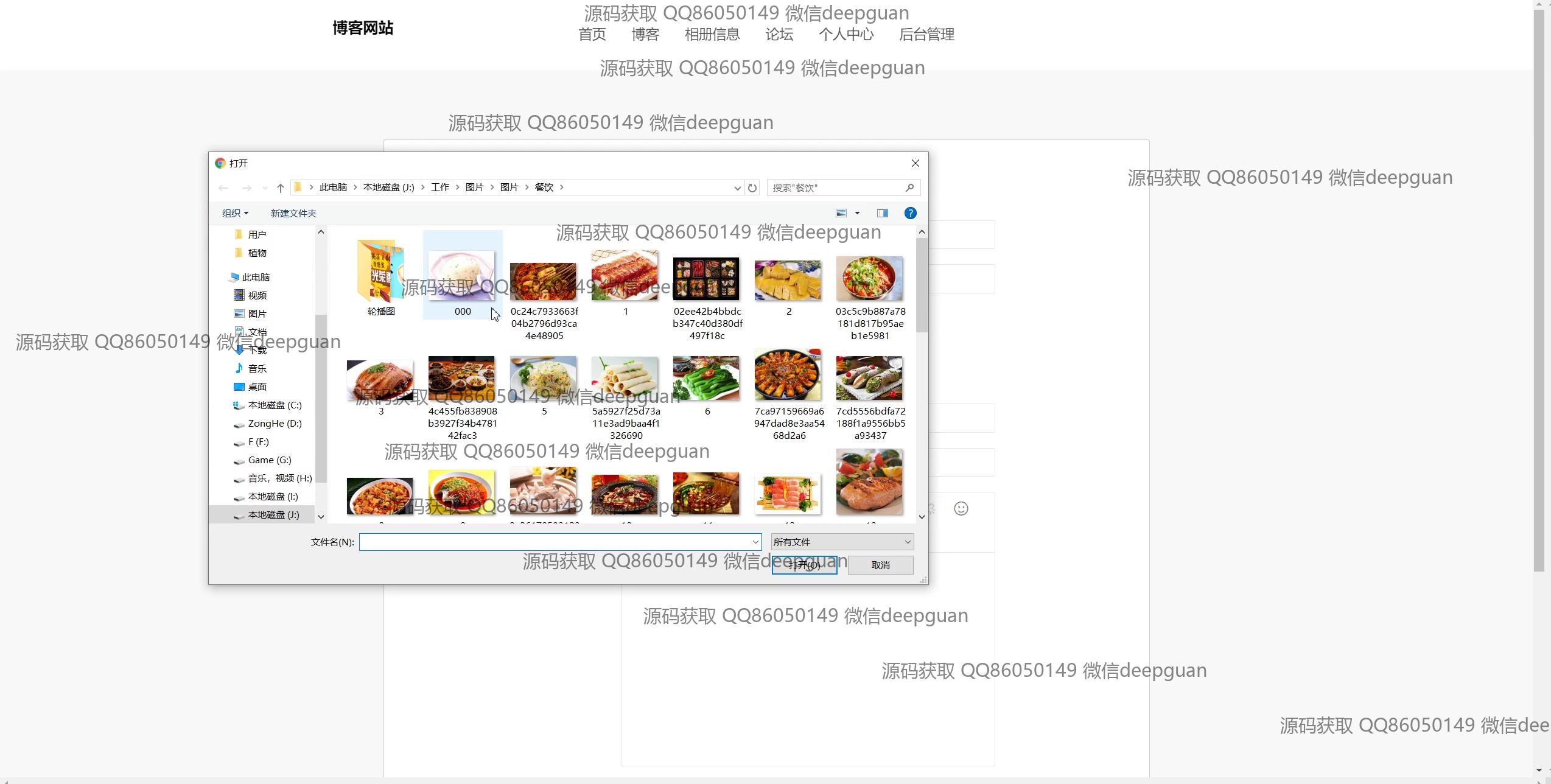
Task: Select 视频 in the navigation tree
Action: 257,295
